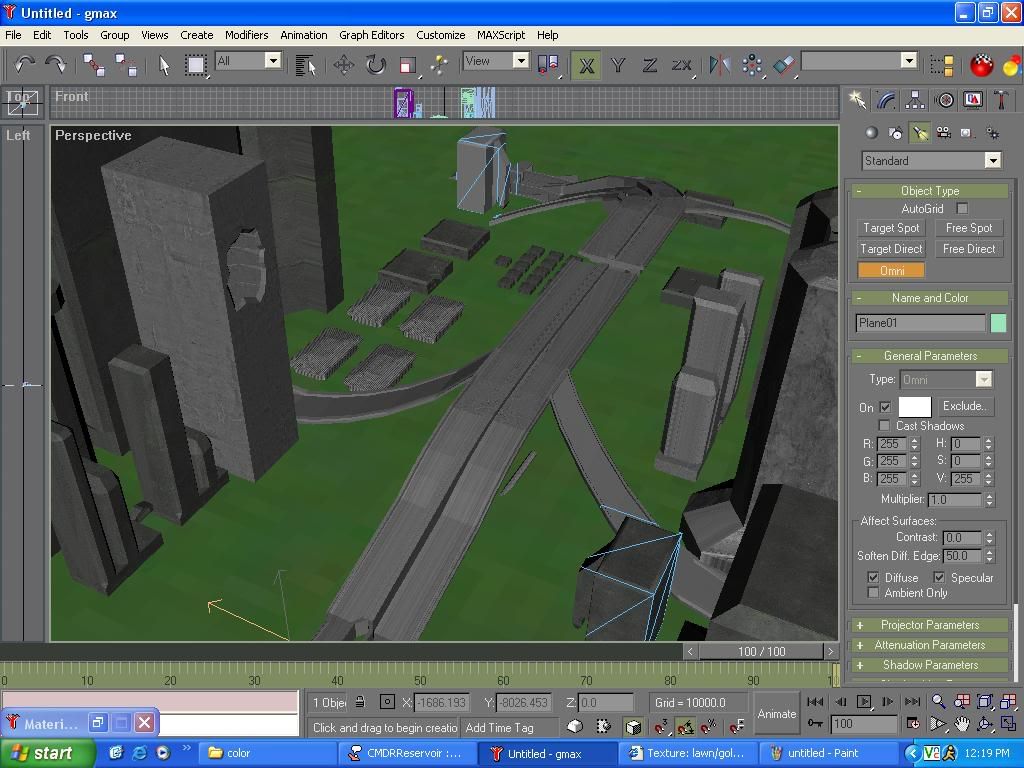Enable the AutoGrid checkbox
Screen dimensions: 1024x768
pos(962,208)
